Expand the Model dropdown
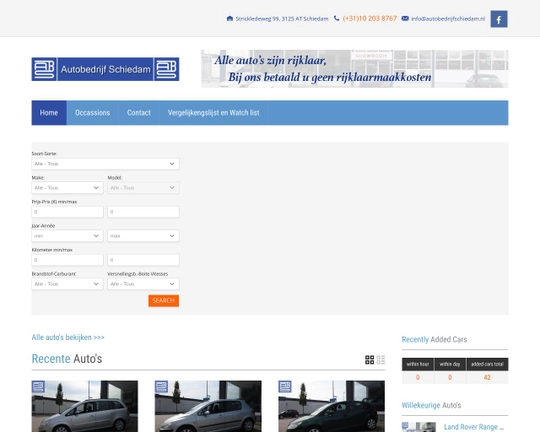Image resolution: width=540 pixels, height=432 pixels. [143, 188]
